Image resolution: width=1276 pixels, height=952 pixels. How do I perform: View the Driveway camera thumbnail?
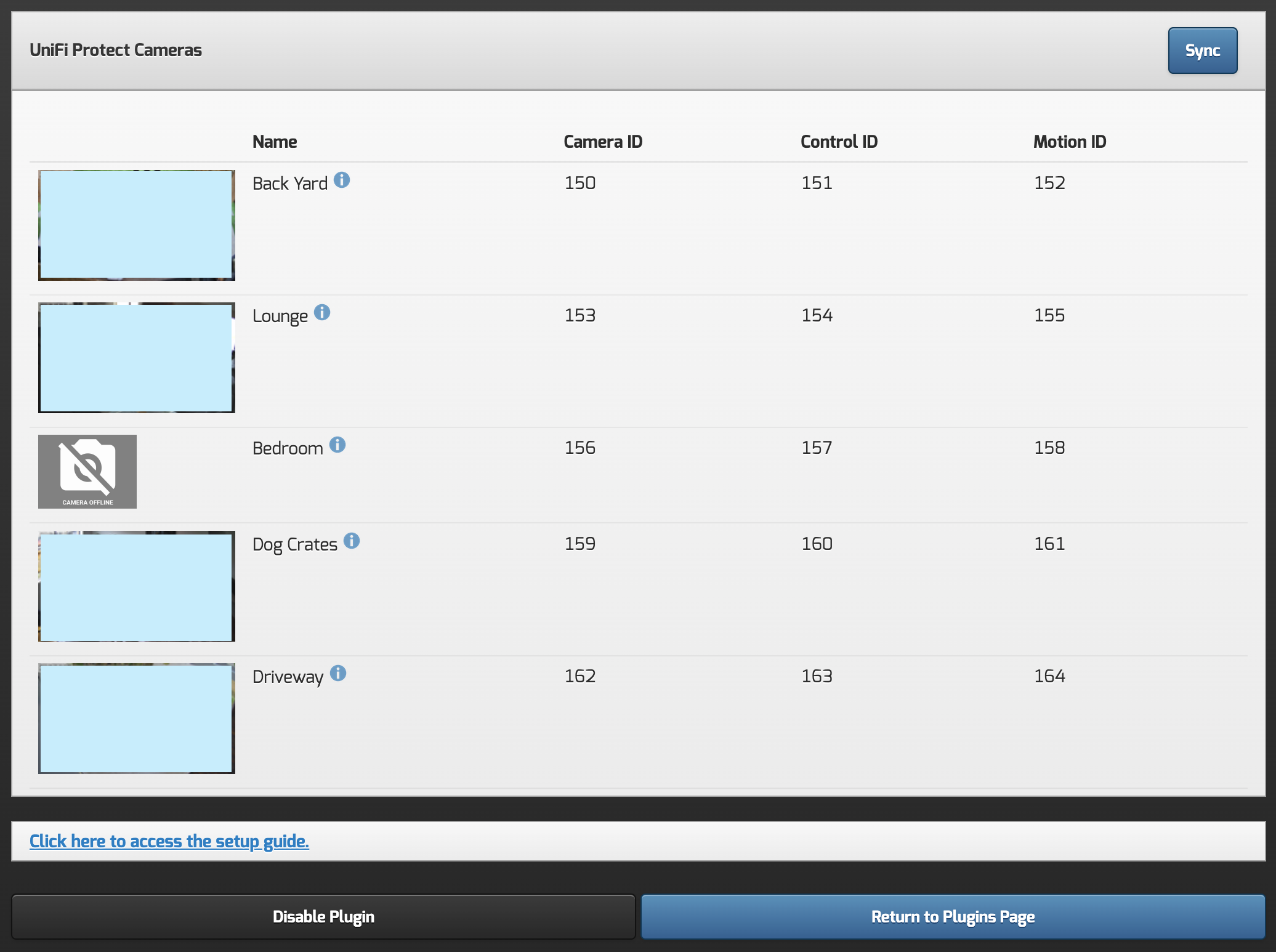137,719
